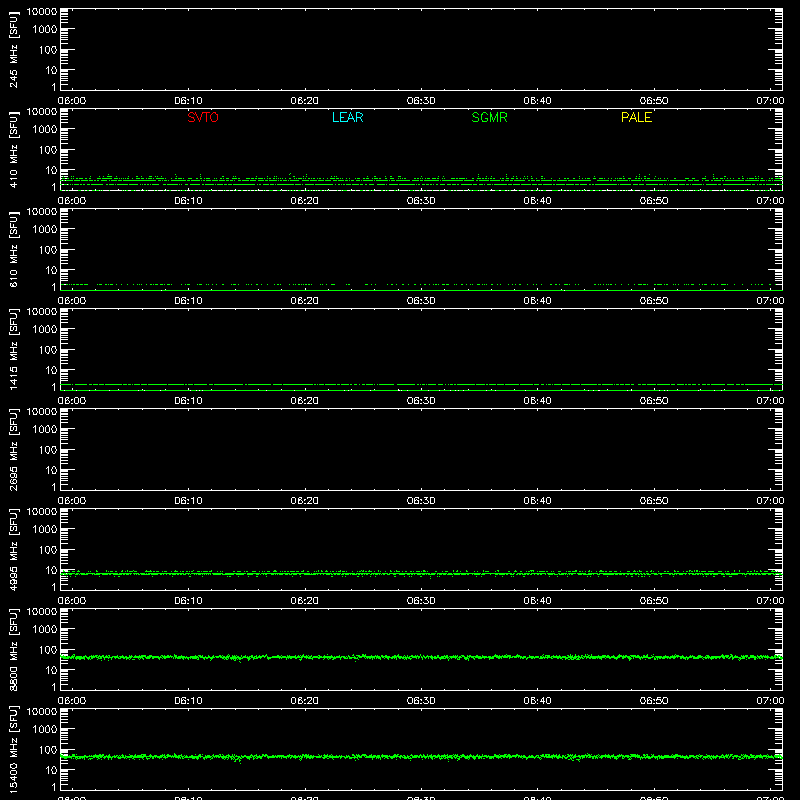Click the green SGMR station label
This screenshot has height=800, width=800.
tap(489, 117)
